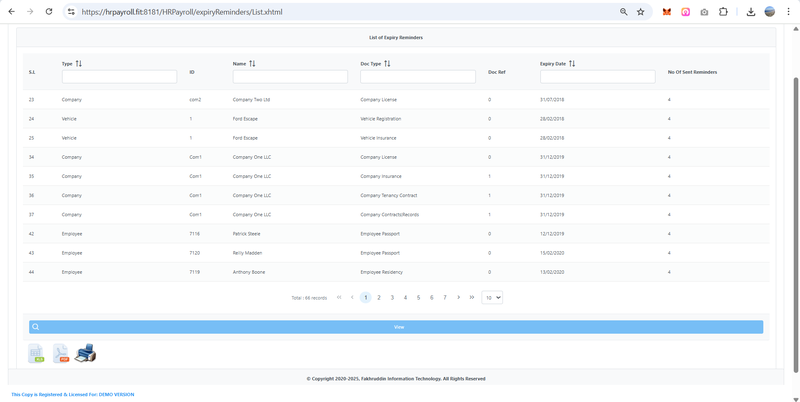This screenshot has width=800, height=402.
Task: Select page 2 in paginator
Action: 379,297
